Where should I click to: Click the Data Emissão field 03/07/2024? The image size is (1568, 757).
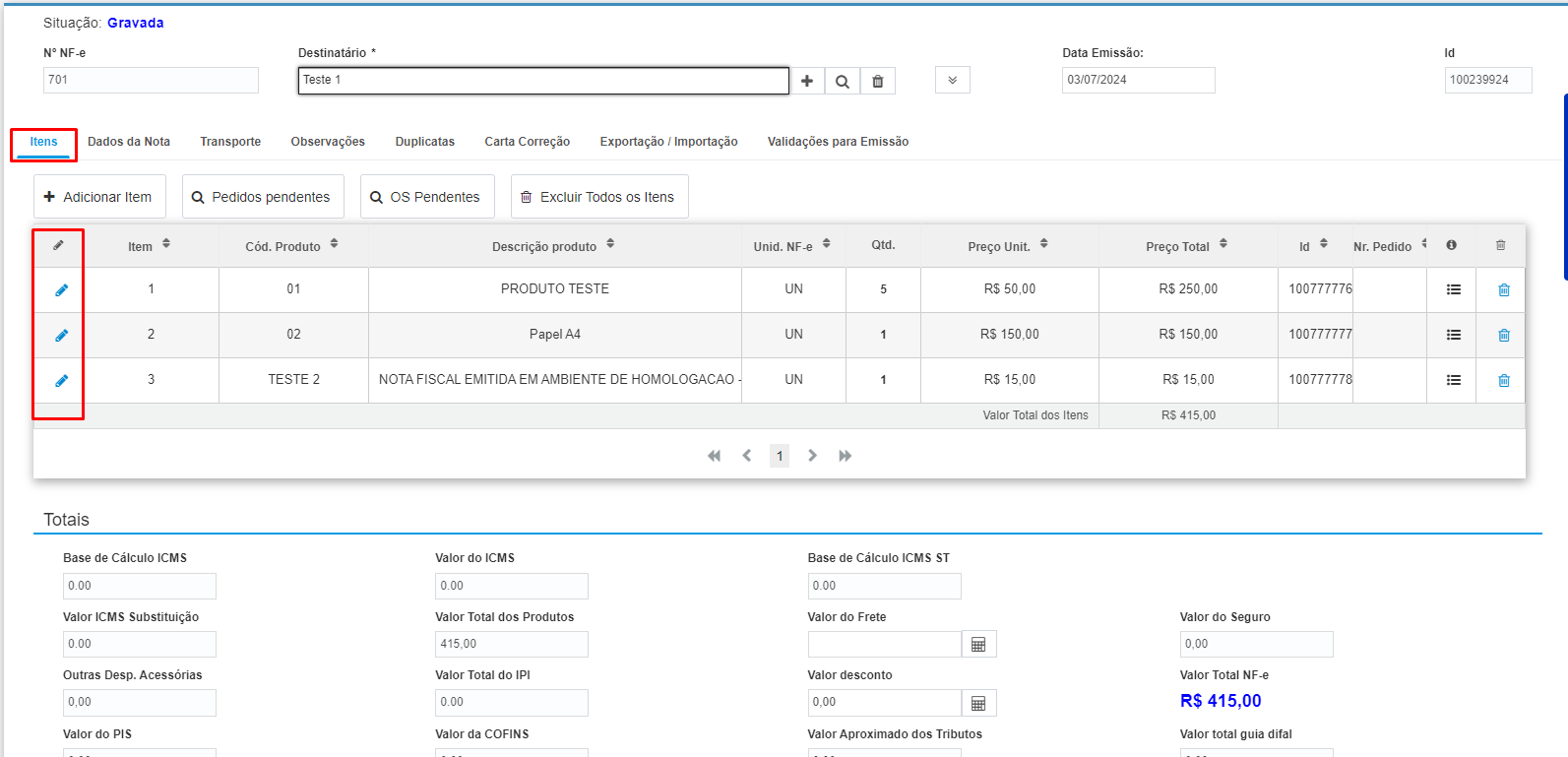point(1139,80)
